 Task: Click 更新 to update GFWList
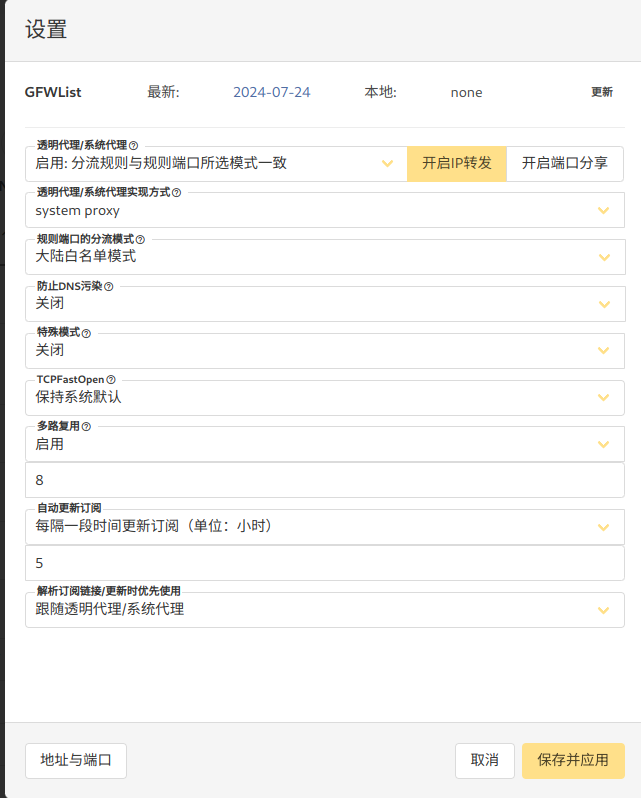[x=601, y=92]
